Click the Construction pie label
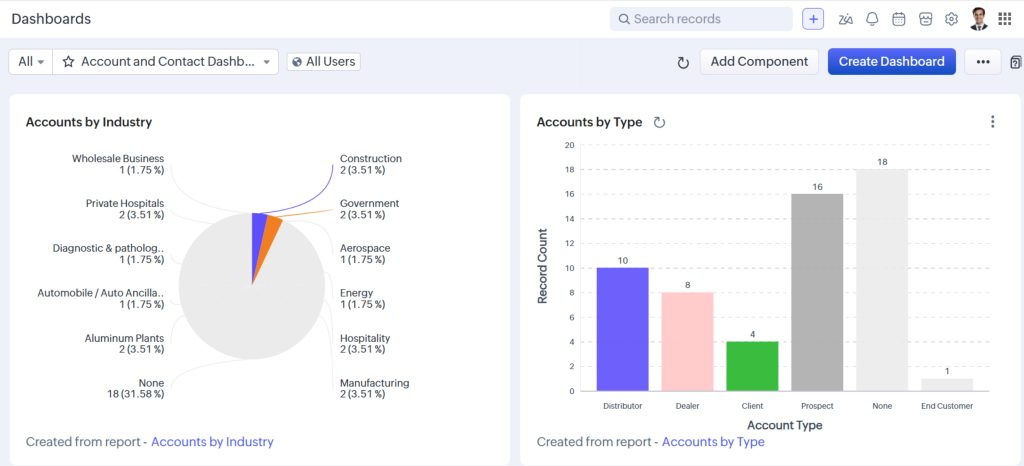Image resolution: width=1024 pixels, height=466 pixels. point(371,164)
